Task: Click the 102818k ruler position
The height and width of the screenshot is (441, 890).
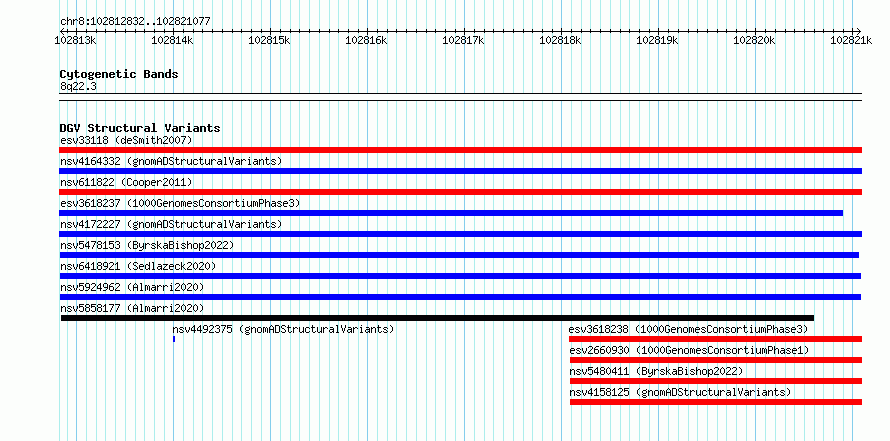Action: coord(560,40)
